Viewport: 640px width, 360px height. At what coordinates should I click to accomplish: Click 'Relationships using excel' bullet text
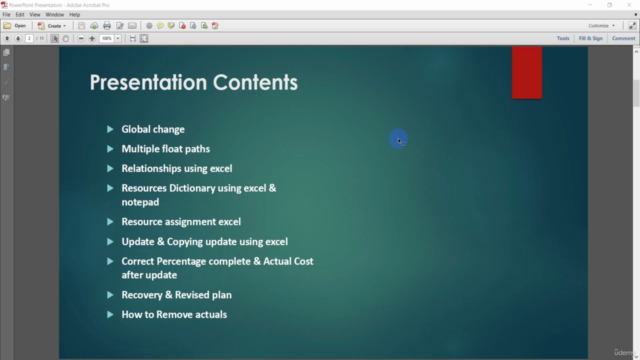177,169
